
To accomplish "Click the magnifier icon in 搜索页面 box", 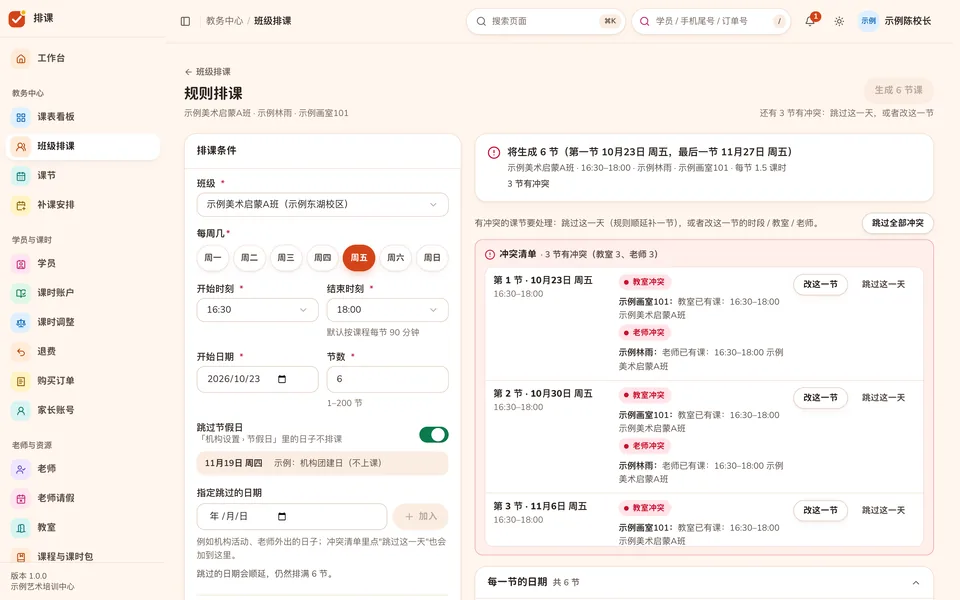I will click(x=481, y=21).
